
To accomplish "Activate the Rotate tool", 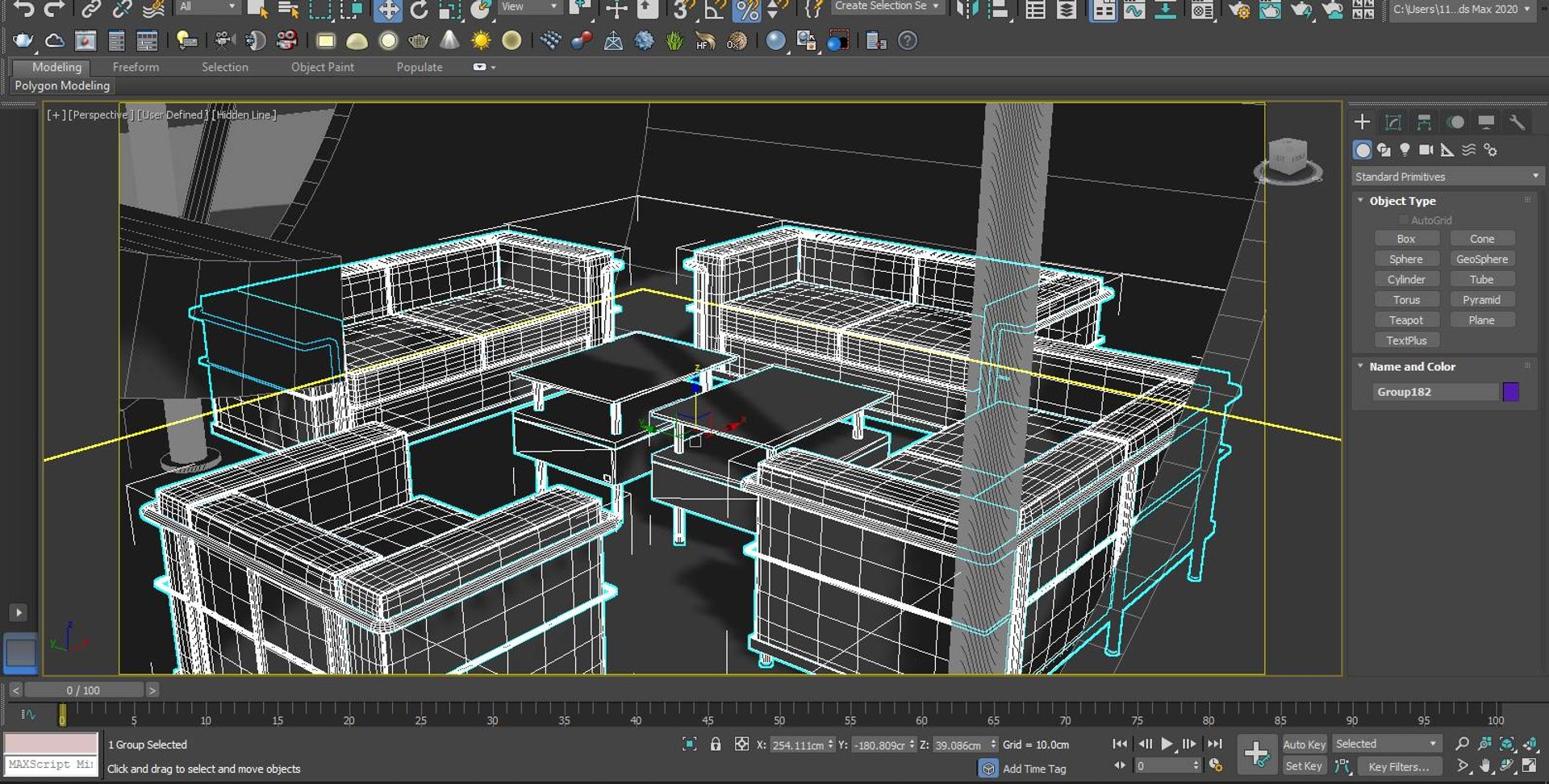I will pos(419,10).
